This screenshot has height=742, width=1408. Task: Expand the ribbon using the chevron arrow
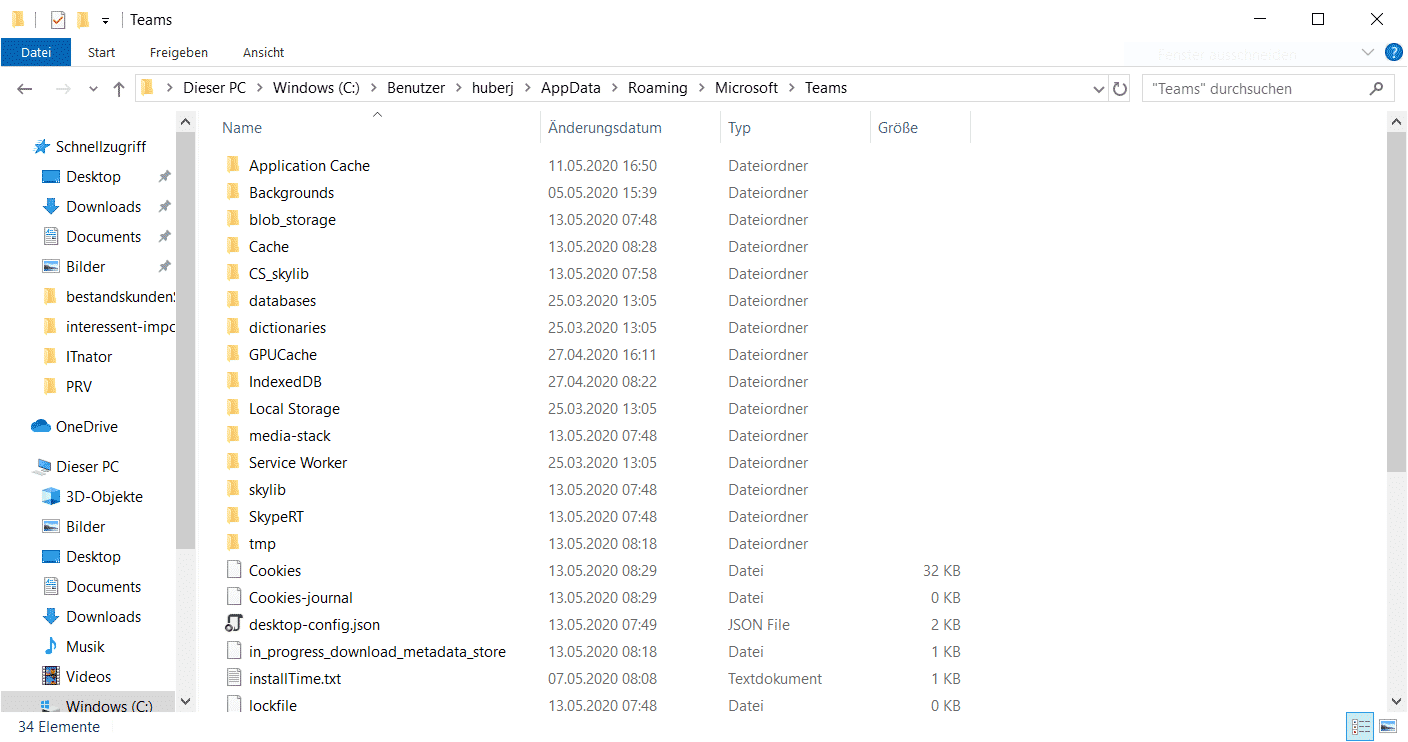tap(1367, 52)
